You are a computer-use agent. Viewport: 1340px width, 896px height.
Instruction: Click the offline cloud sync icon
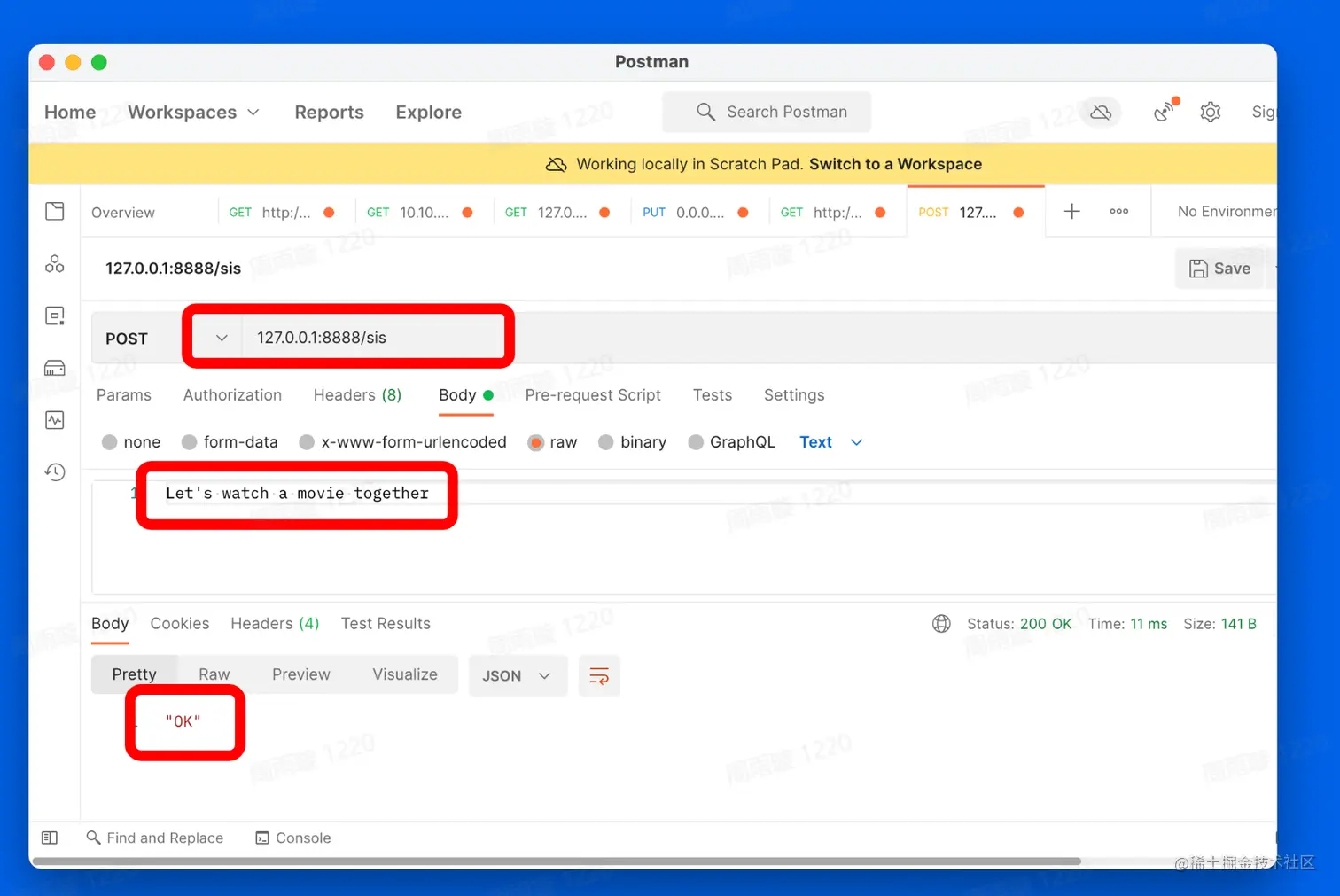click(x=1101, y=113)
